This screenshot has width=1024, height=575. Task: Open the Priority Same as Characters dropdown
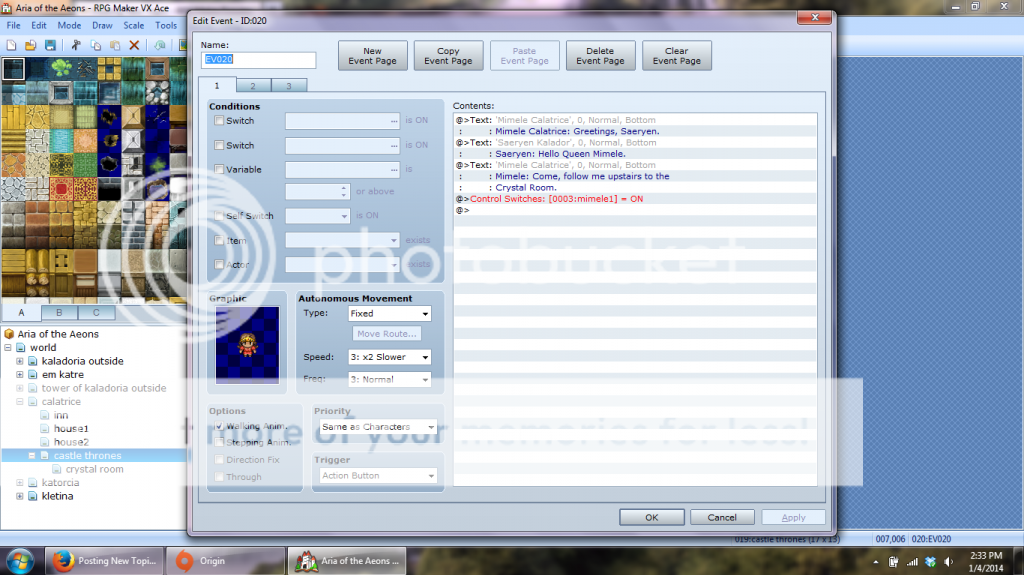[x=375, y=427]
